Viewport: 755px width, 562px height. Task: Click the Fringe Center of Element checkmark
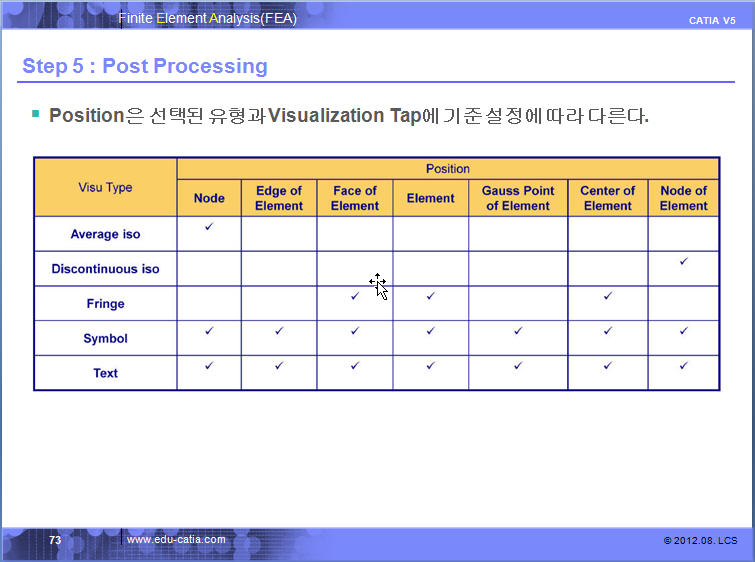pos(607,296)
